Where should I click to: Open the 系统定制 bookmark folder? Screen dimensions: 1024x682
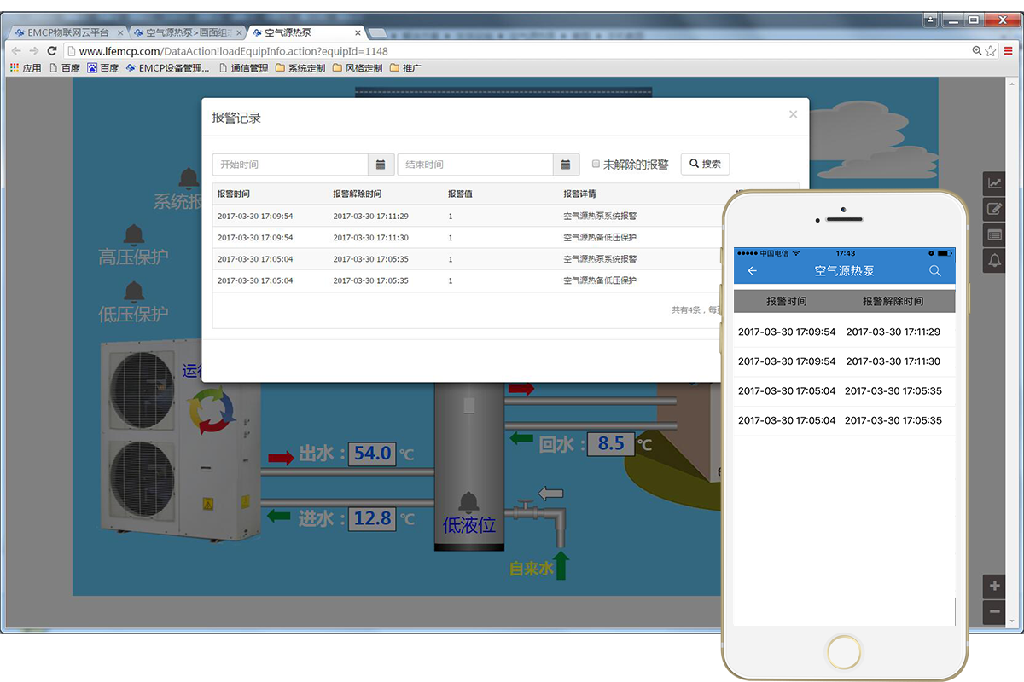click(300, 68)
